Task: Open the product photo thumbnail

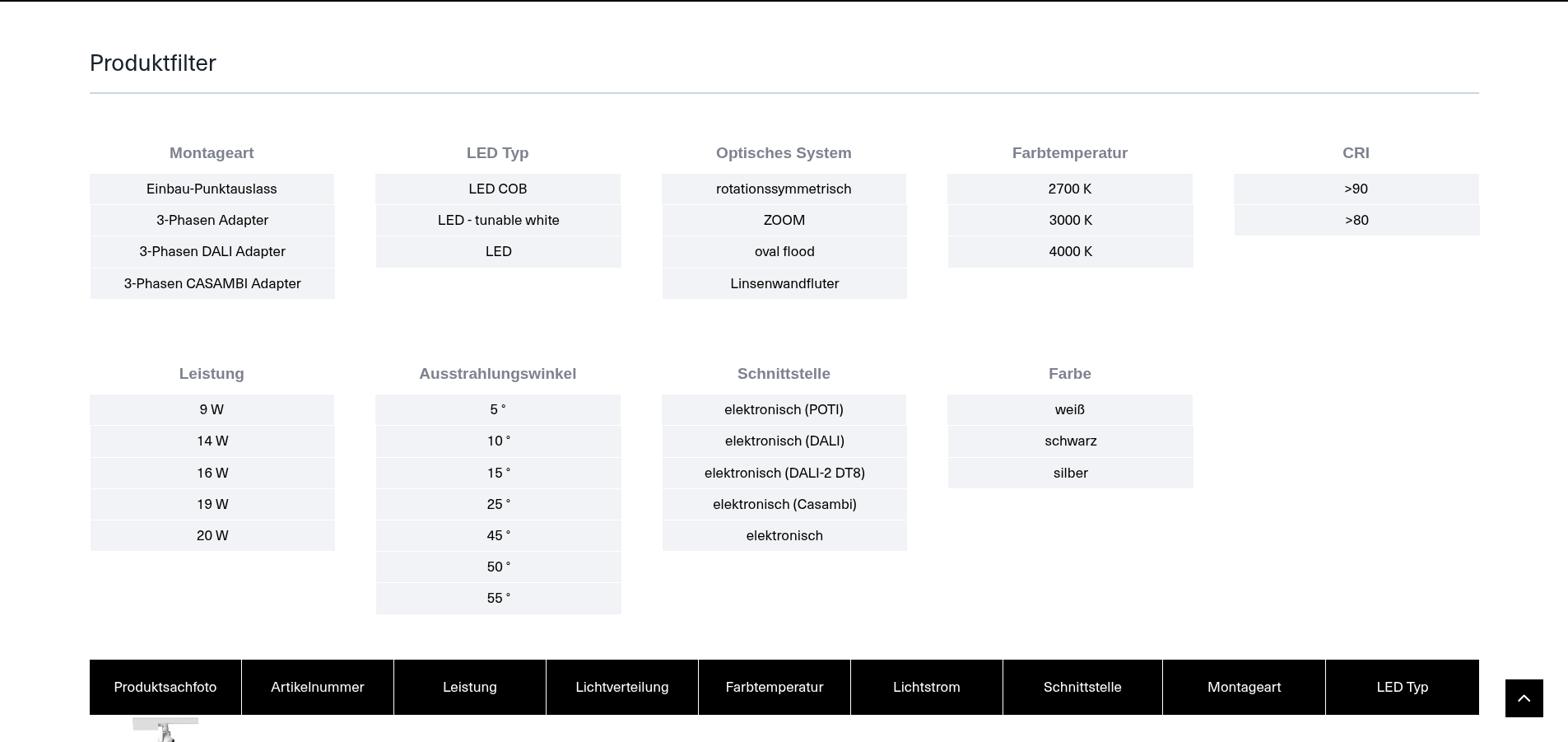Action: (165, 730)
